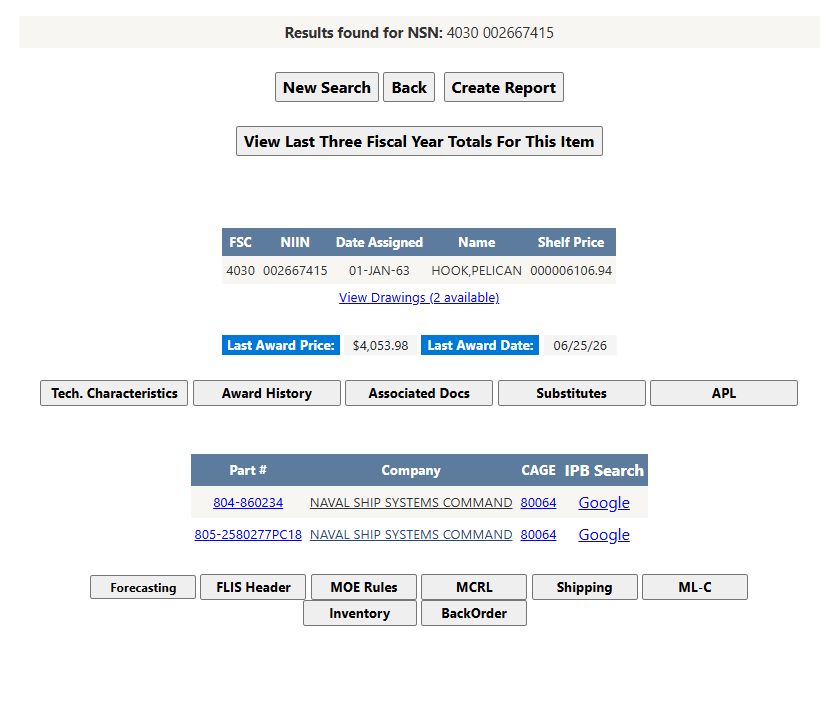View Last Three Fiscal Year Totals
The height and width of the screenshot is (725, 835).
coord(419,141)
